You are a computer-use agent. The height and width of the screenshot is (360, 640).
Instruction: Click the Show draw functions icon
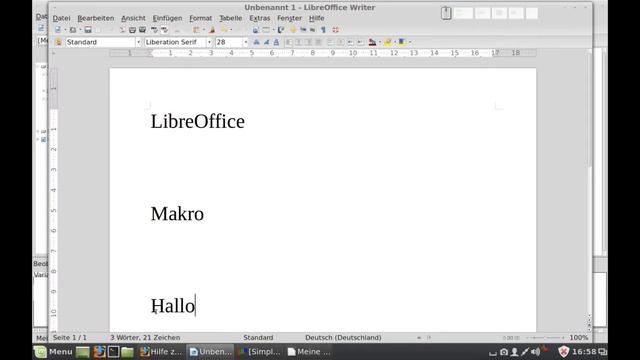click(281, 30)
